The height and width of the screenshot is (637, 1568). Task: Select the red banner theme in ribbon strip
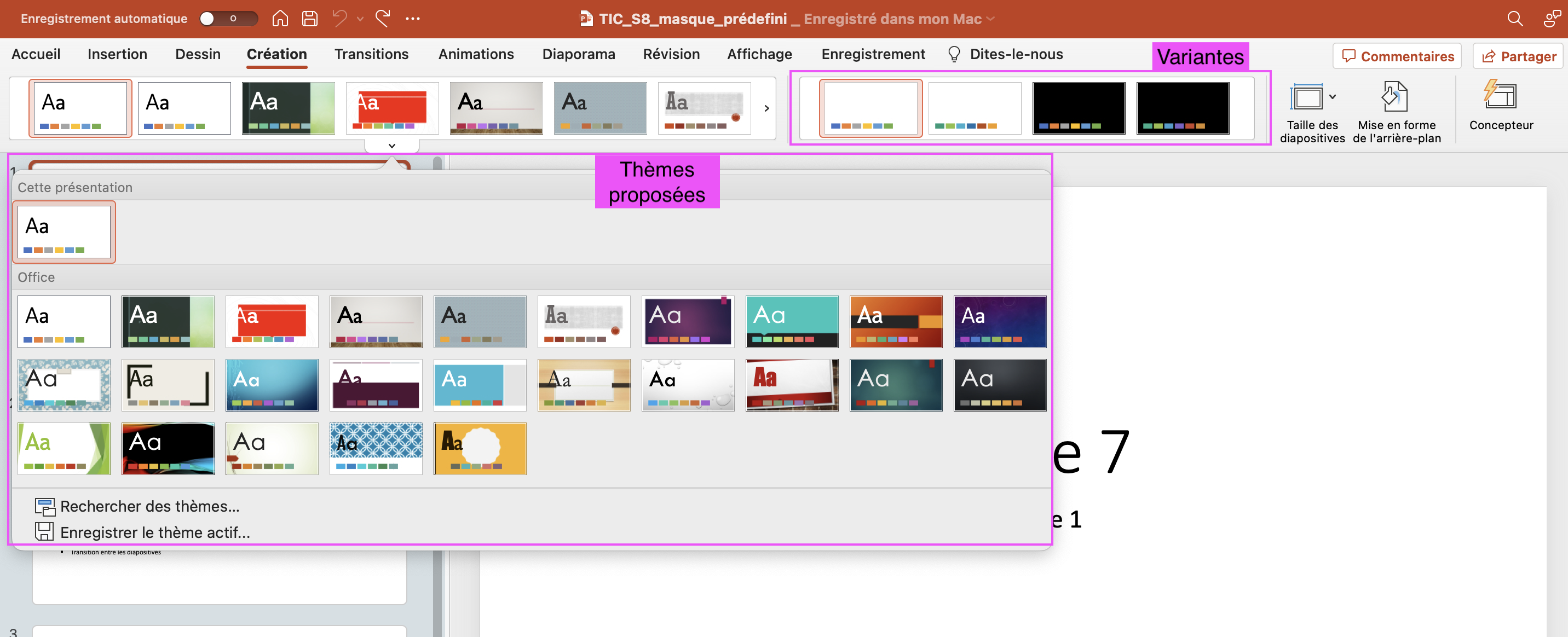393,108
